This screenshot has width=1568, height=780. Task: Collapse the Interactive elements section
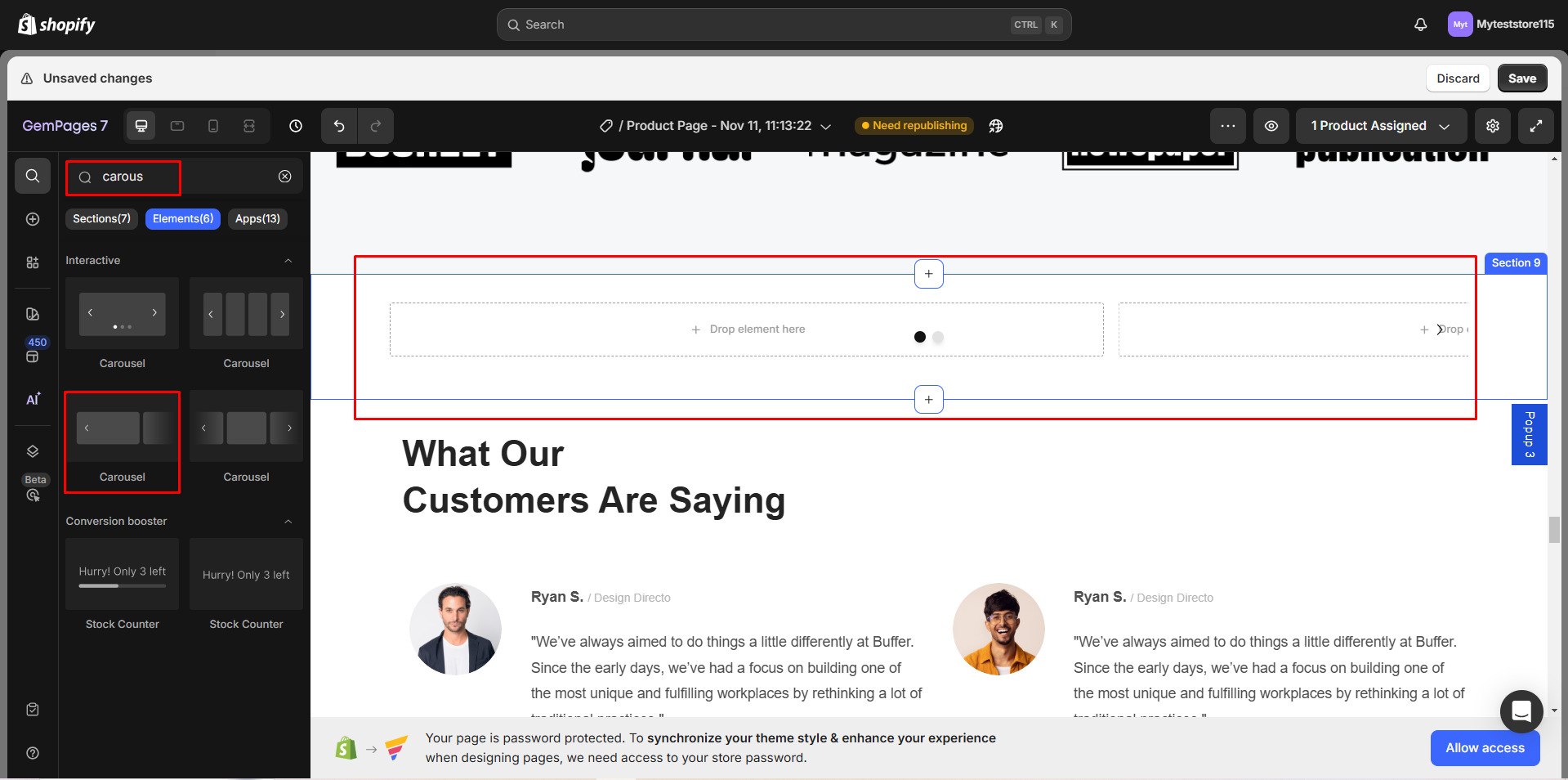coord(288,260)
